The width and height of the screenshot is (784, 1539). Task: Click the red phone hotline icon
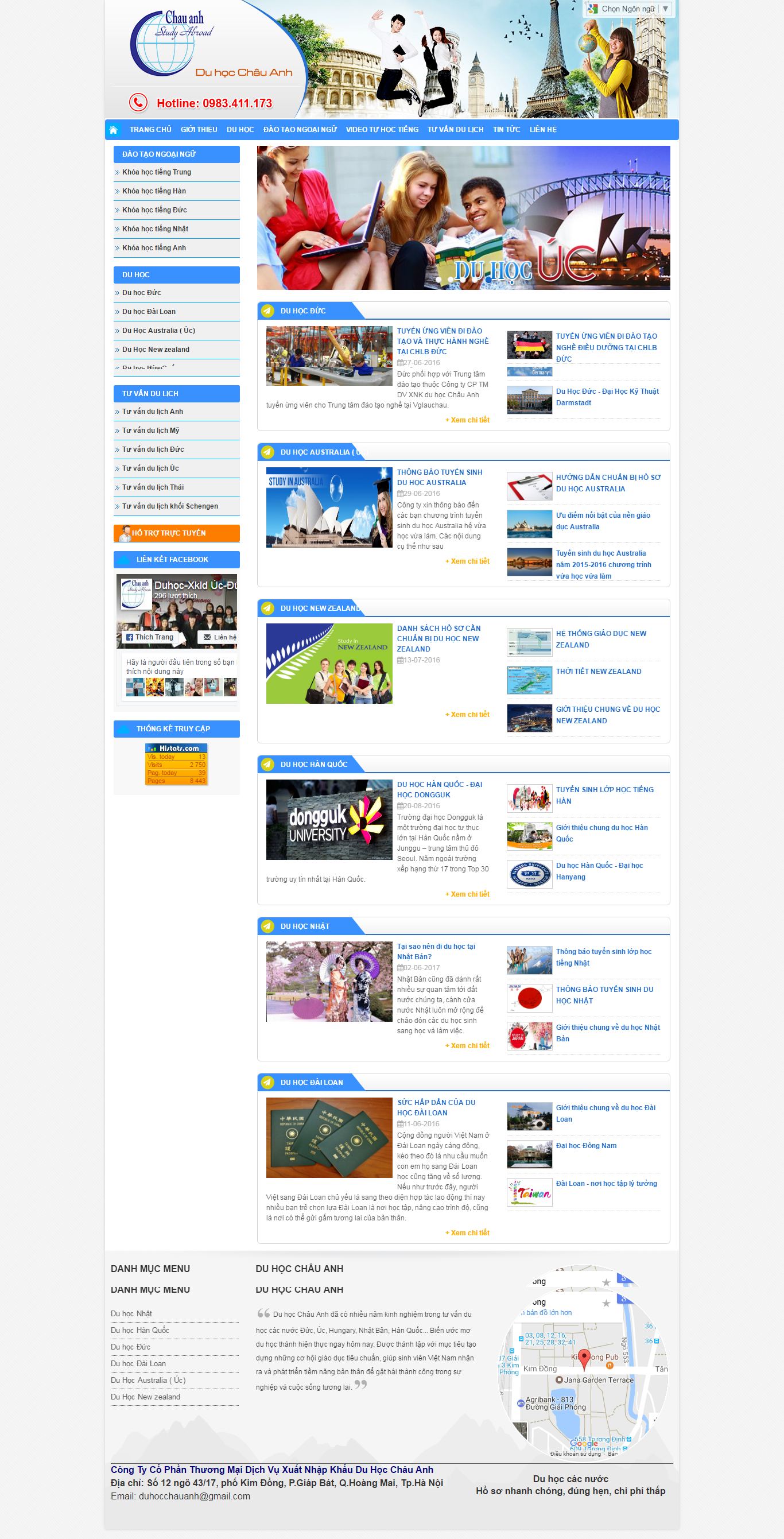tap(138, 103)
